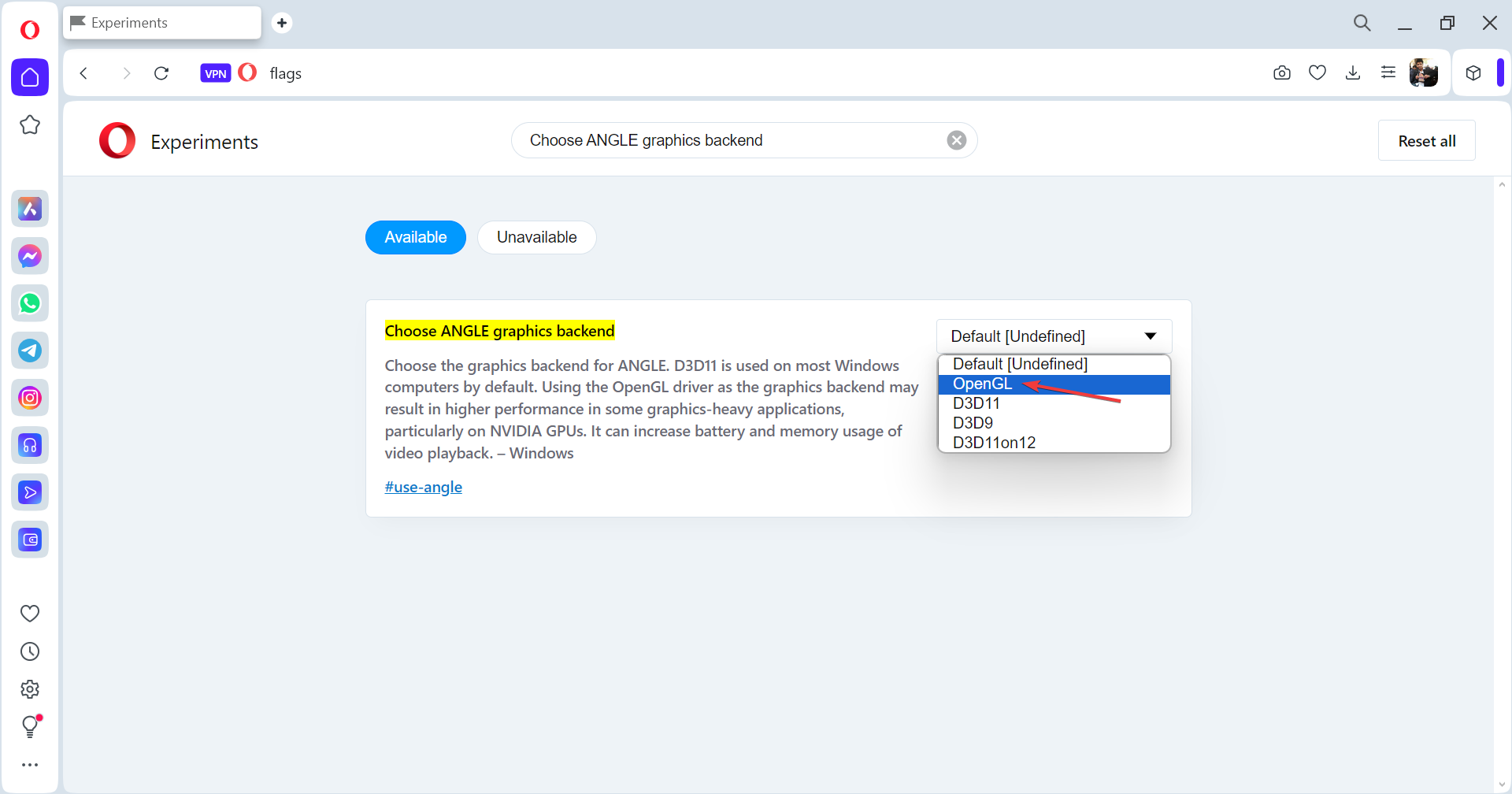
Task: Open WhatsApp sidebar icon
Action: coord(30,303)
